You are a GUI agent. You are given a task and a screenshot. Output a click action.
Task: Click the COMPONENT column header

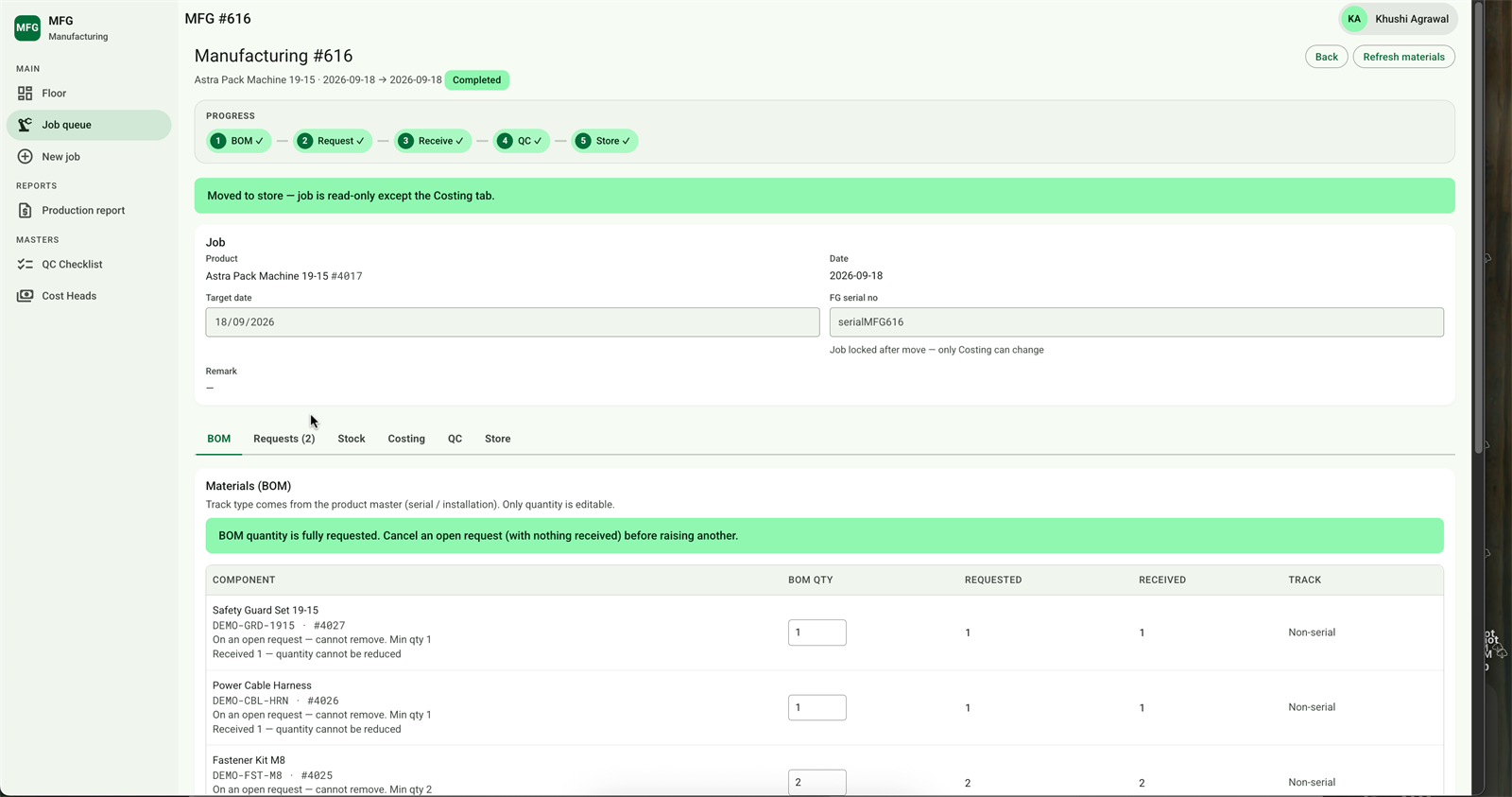click(x=244, y=580)
